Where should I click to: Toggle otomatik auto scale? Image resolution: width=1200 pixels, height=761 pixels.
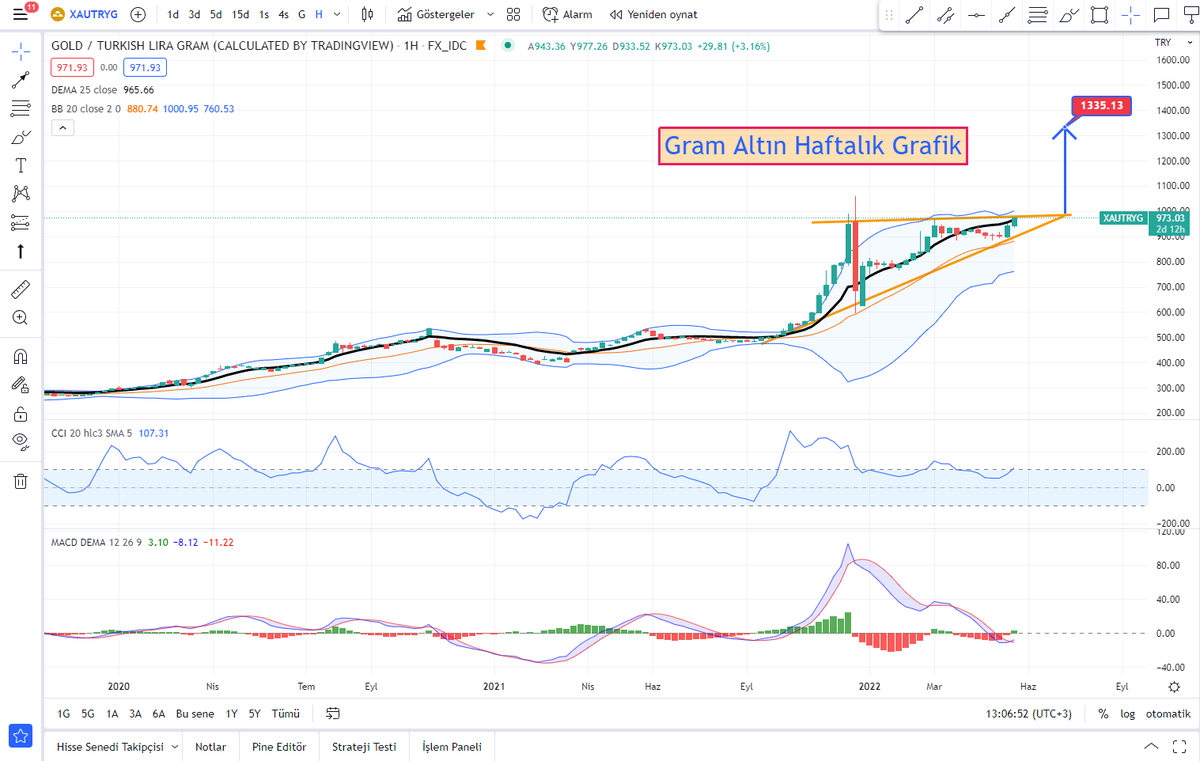(x=1168, y=714)
